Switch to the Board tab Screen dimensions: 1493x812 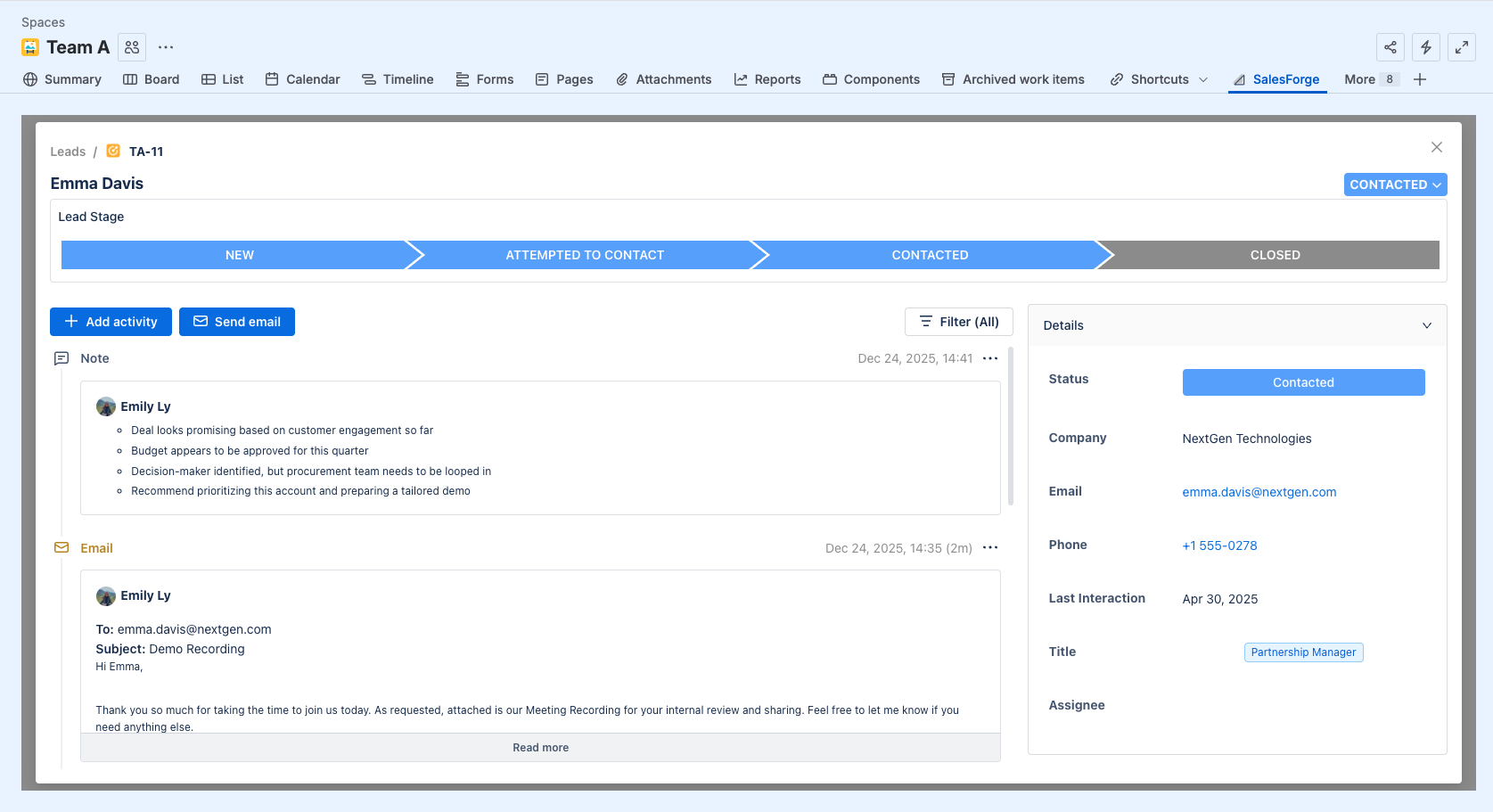(152, 79)
